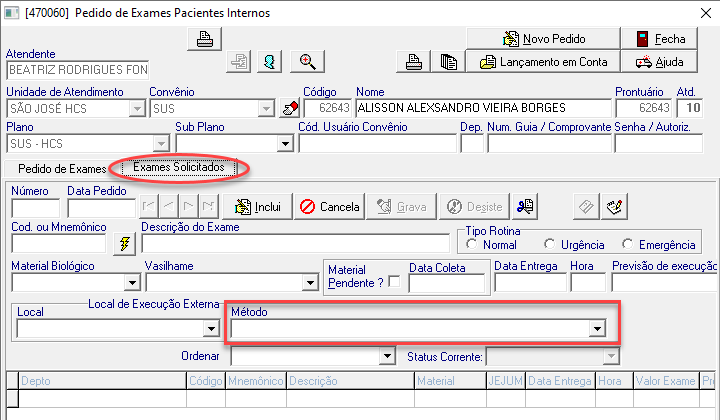Click the Data Coleta field
The height and width of the screenshot is (420, 720).
pyautogui.click(x=447, y=284)
